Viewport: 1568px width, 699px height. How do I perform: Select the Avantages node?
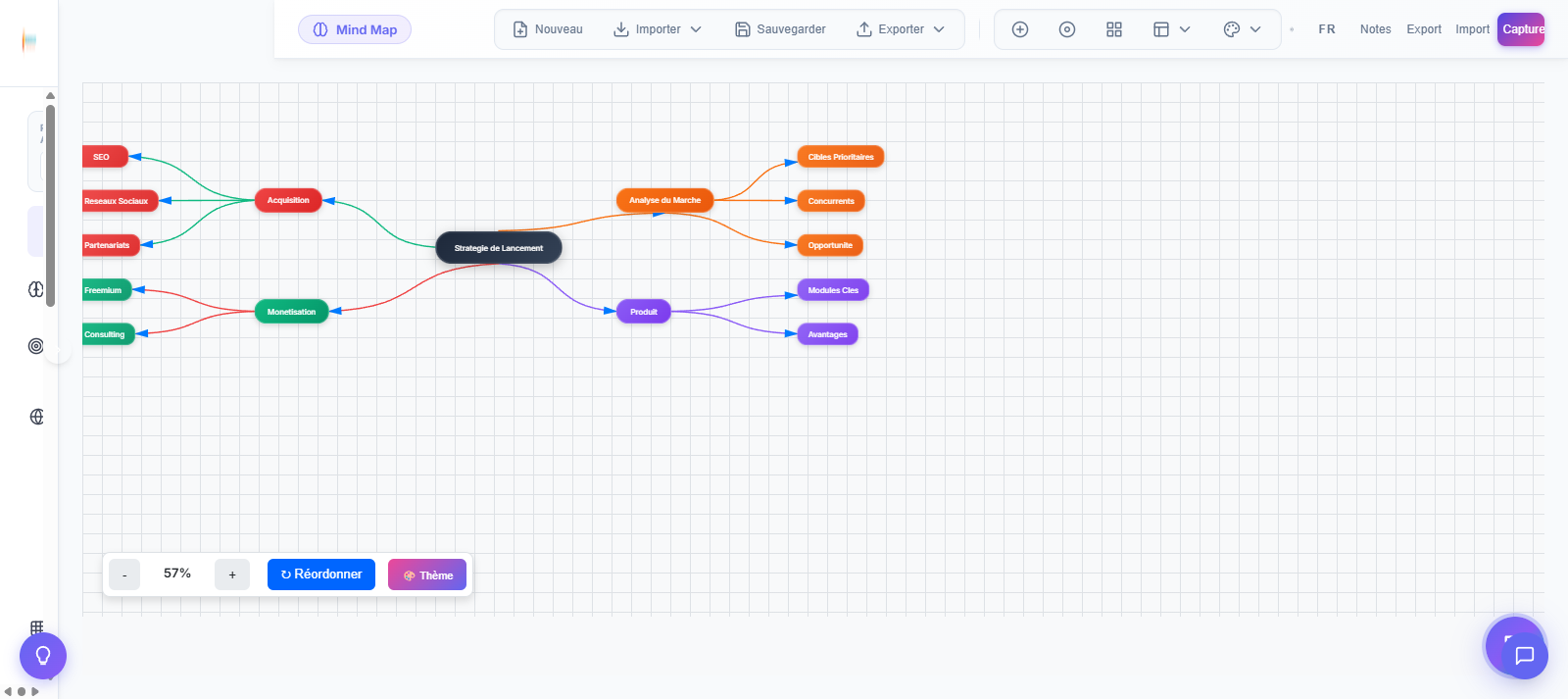point(828,334)
